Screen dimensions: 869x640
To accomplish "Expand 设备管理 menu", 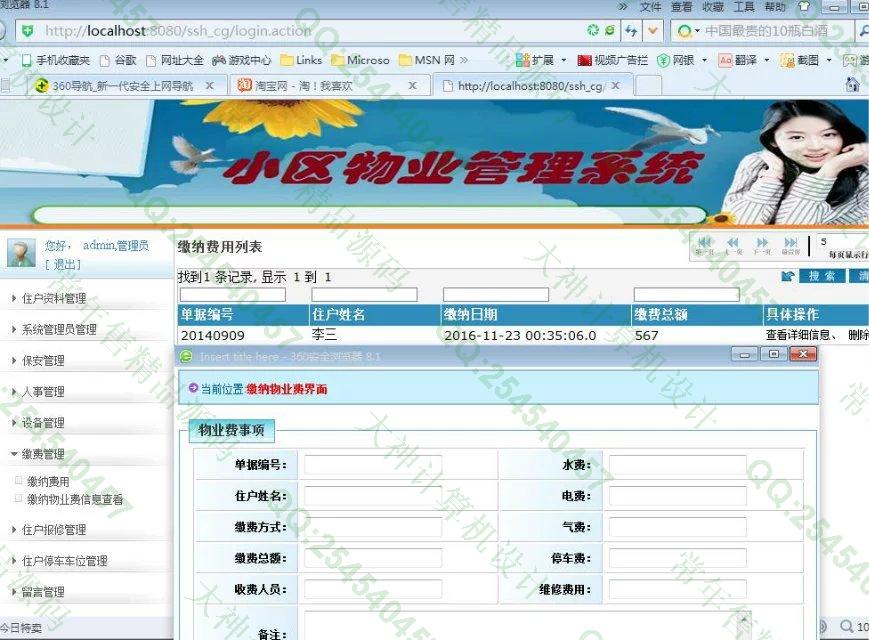I will (43, 423).
